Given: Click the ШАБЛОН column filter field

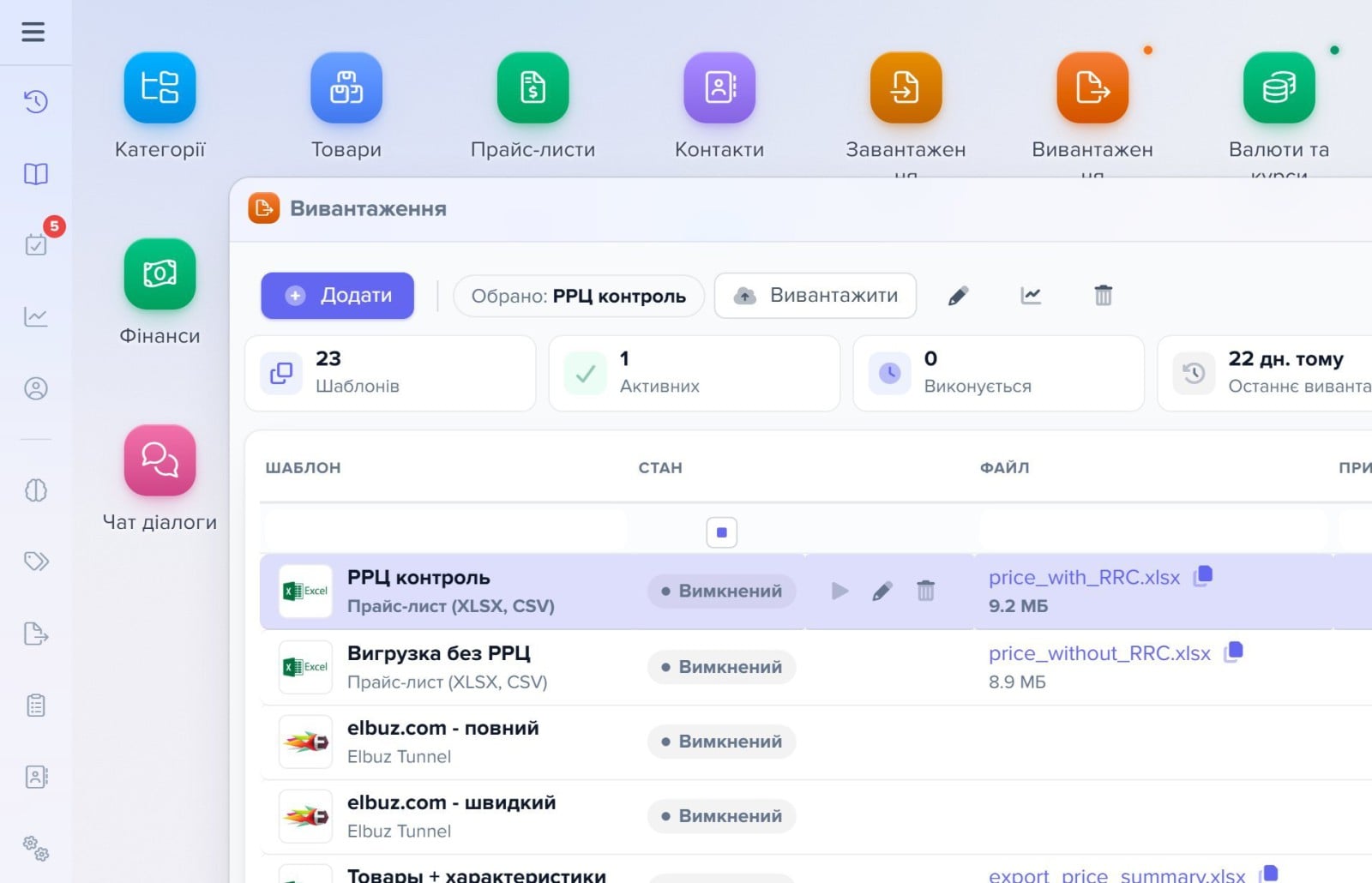Looking at the screenshot, I should (446, 532).
